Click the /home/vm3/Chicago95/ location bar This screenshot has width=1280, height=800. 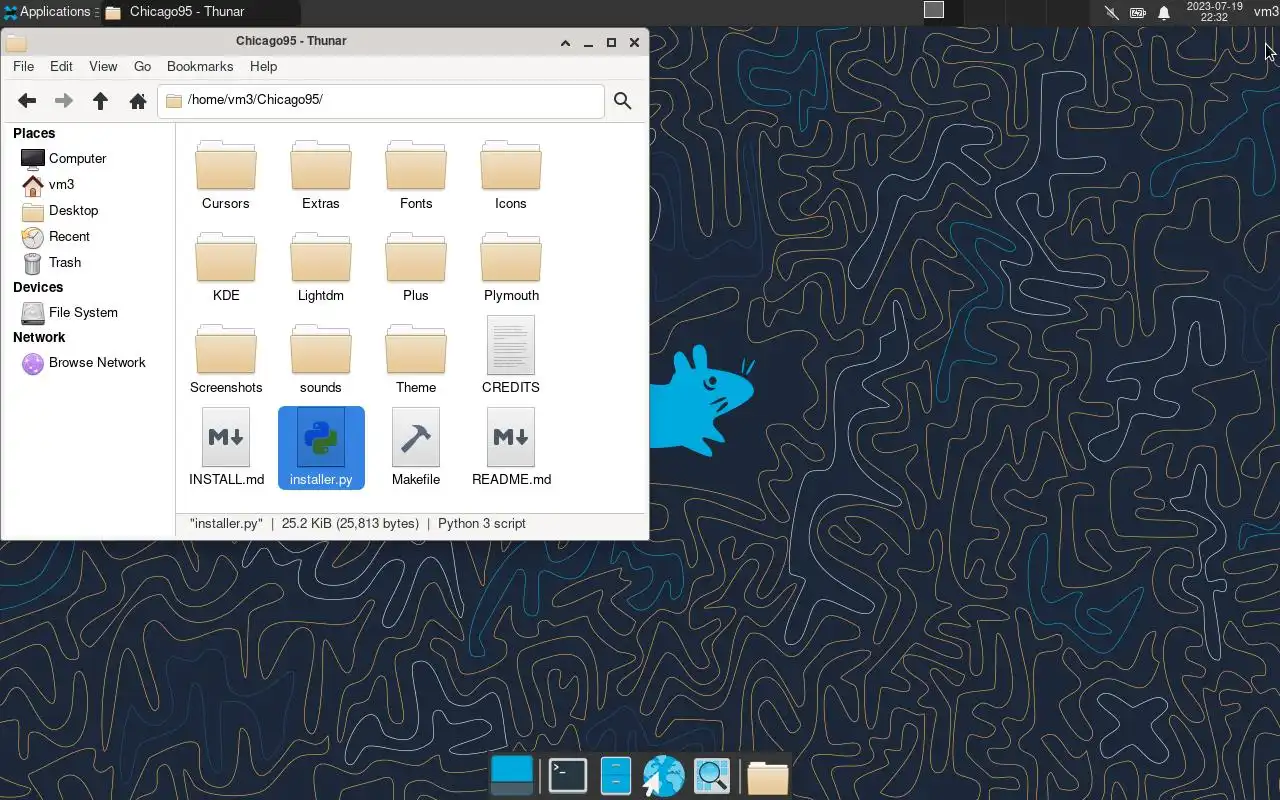(x=381, y=101)
